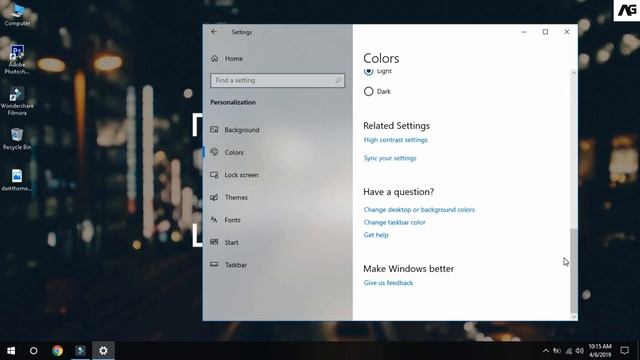Viewport: 640px width, 360px height.
Task: Close the Settings window
Action: pyautogui.click(x=567, y=32)
